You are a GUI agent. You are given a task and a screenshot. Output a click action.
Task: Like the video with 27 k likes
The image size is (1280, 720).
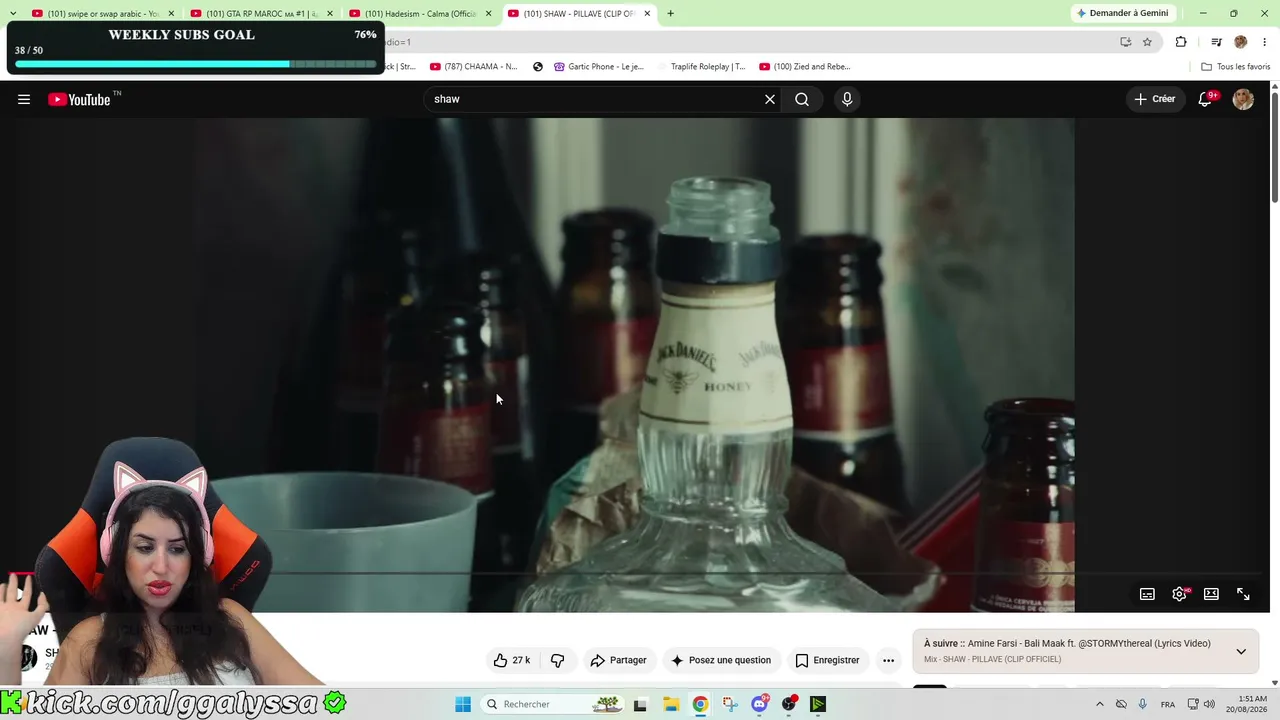click(511, 660)
